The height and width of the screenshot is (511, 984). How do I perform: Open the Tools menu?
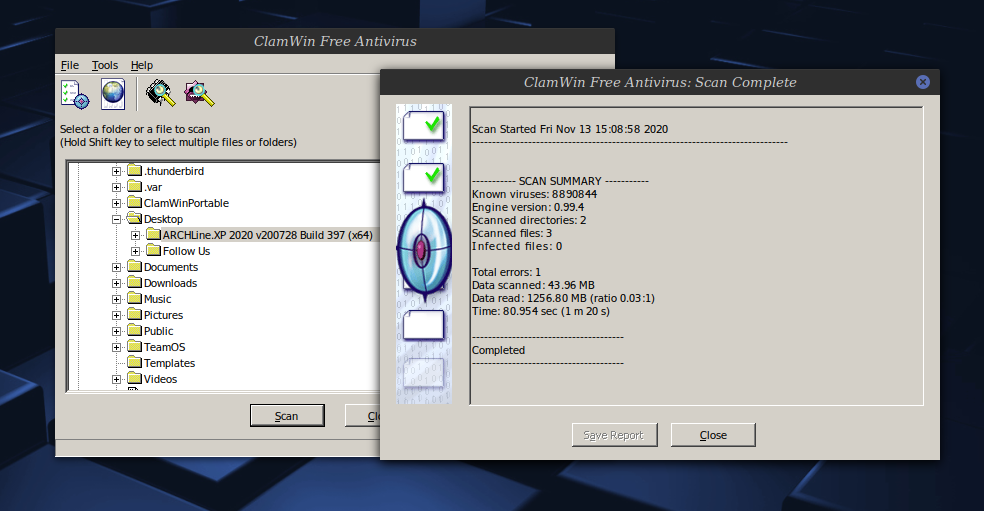click(105, 65)
